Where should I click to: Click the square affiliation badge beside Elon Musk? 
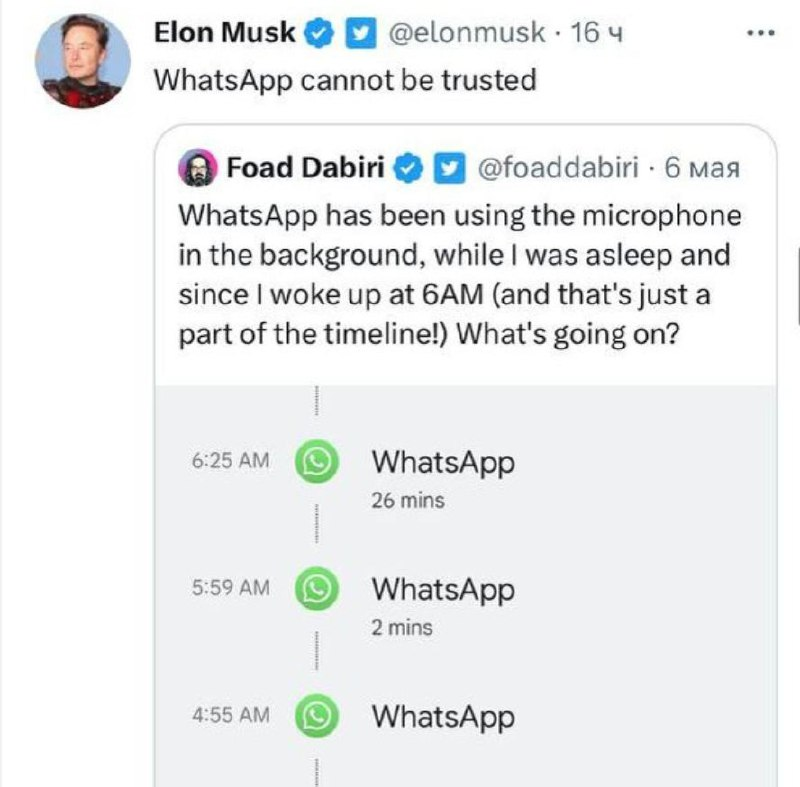(x=357, y=33)
